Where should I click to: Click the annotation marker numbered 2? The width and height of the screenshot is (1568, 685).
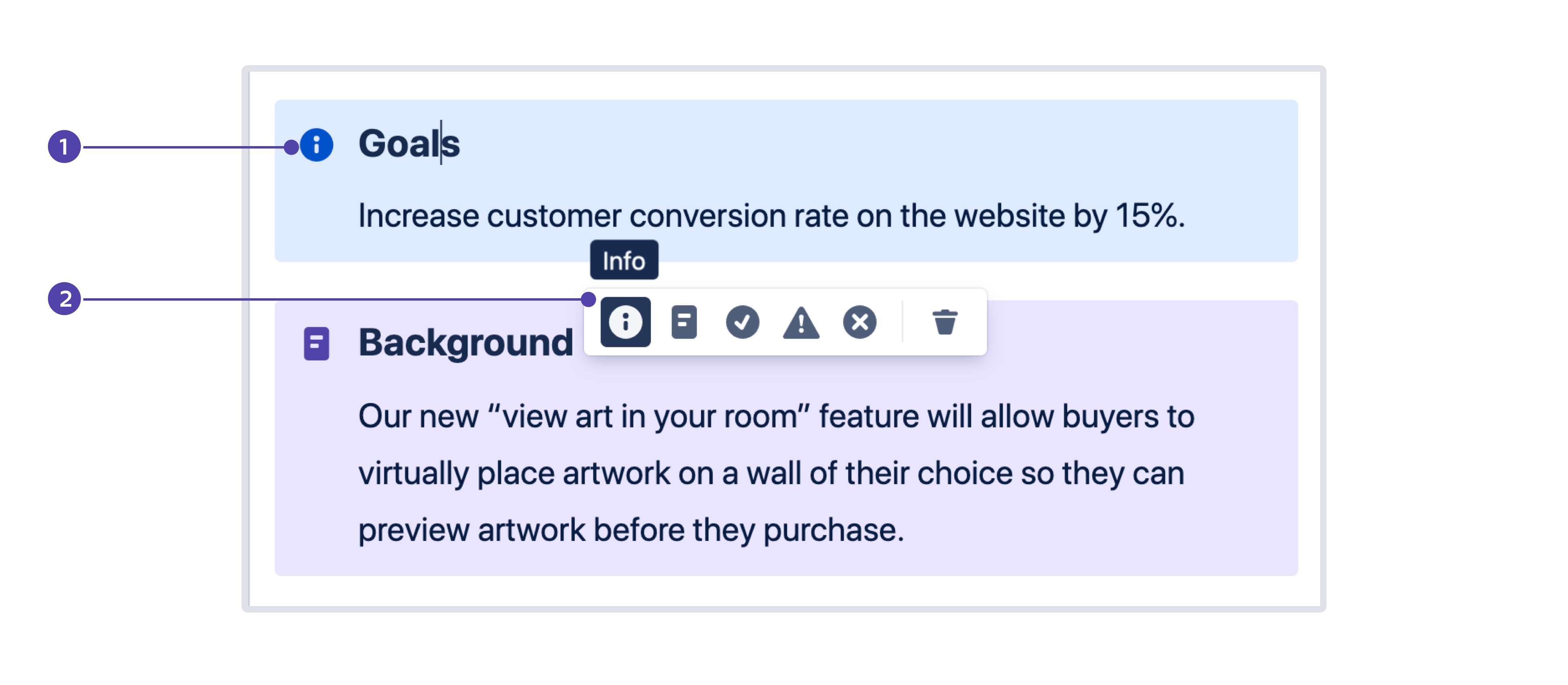tap(64, 299)
